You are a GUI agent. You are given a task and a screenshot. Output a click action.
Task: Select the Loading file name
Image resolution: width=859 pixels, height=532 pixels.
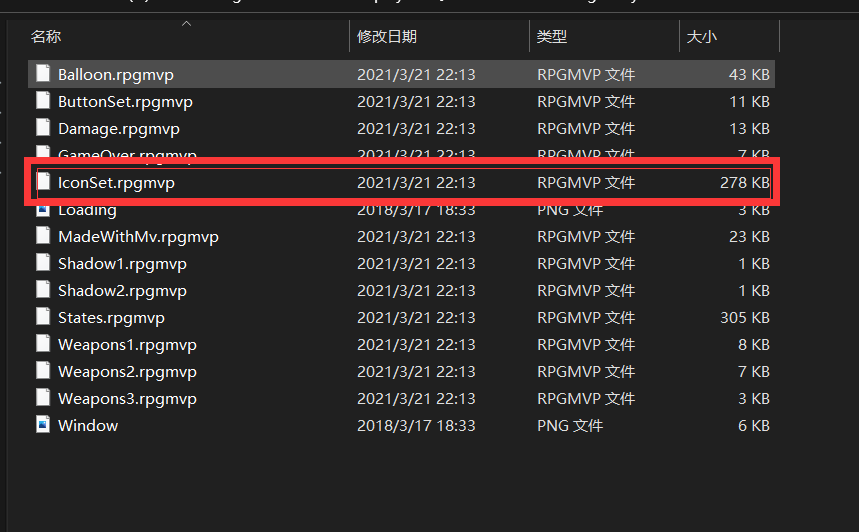click(87, 210)
